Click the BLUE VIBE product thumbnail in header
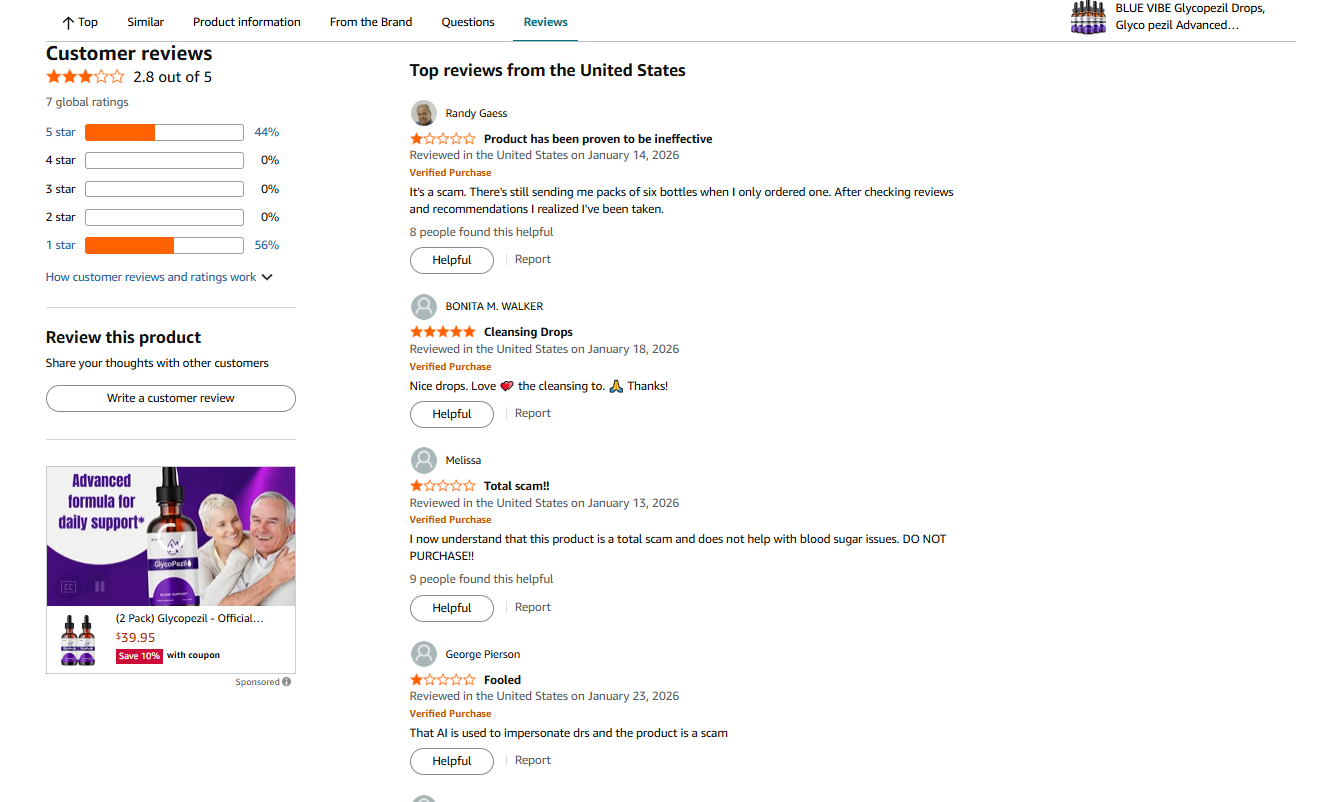 click(x=1089, y=17)
